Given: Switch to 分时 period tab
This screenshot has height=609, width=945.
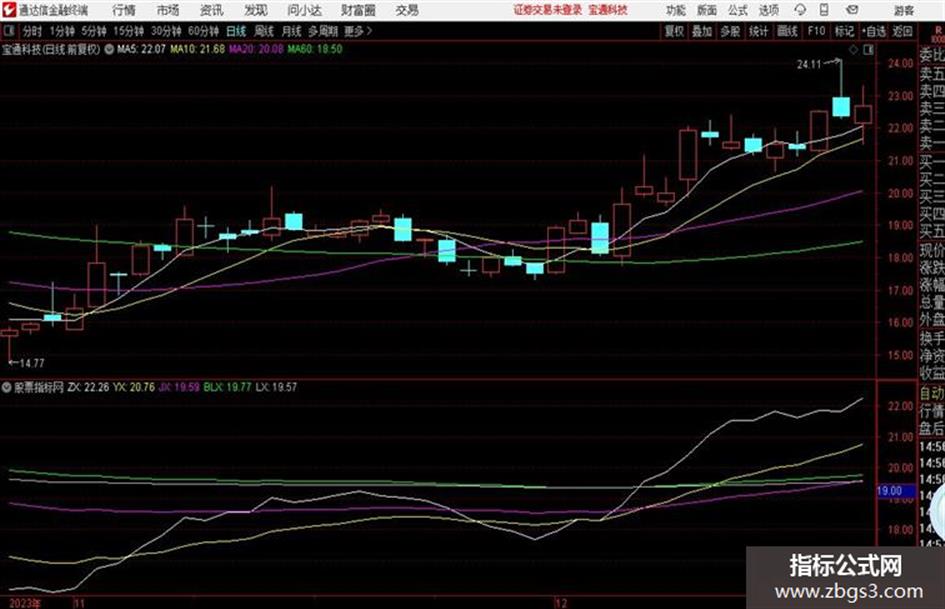Looking at the screenshot, I should 32,31.
